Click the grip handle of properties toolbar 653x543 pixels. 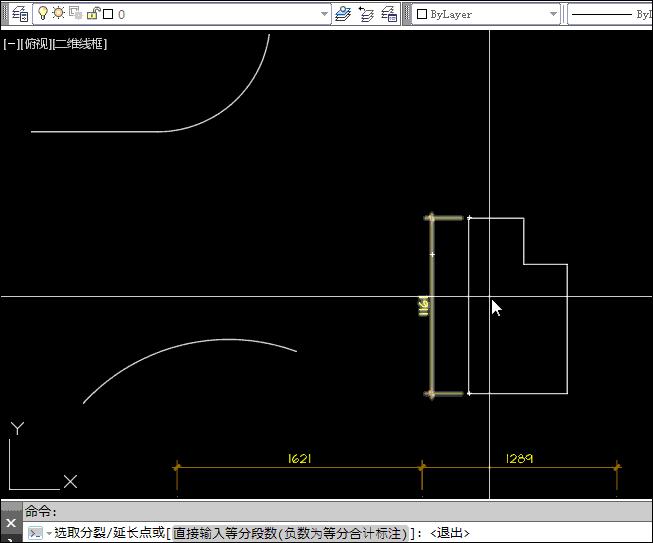point(406,14)
